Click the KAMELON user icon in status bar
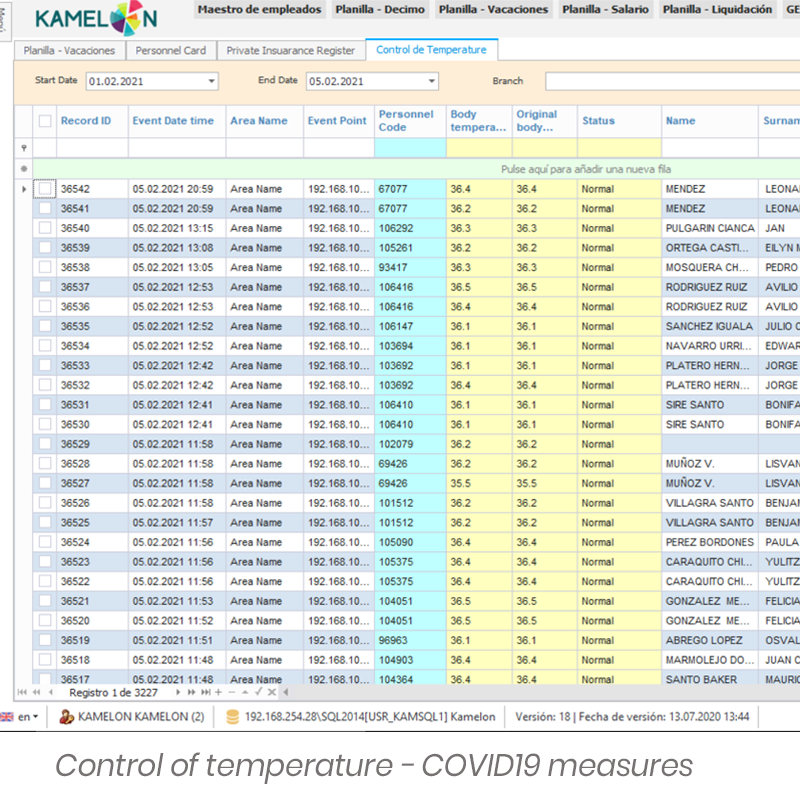Image resolution: width=800 pixels, height=800 pixels. click(x=66, y=717)
